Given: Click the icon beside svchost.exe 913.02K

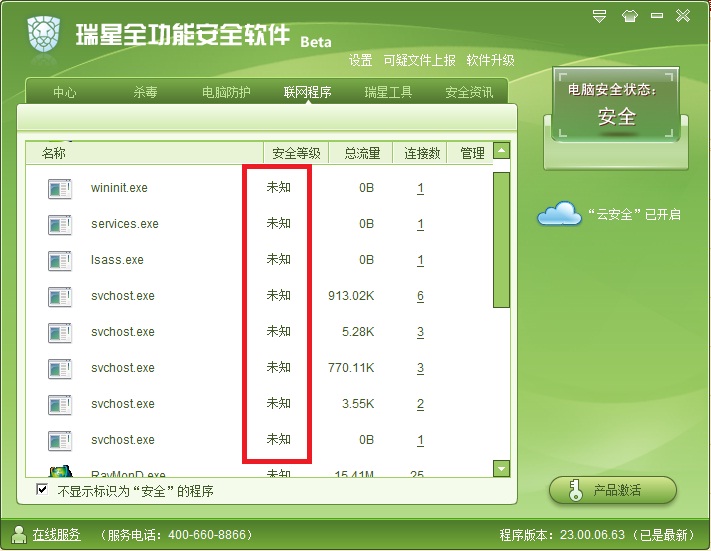Looking at the screenshot, I should [59, 297].
